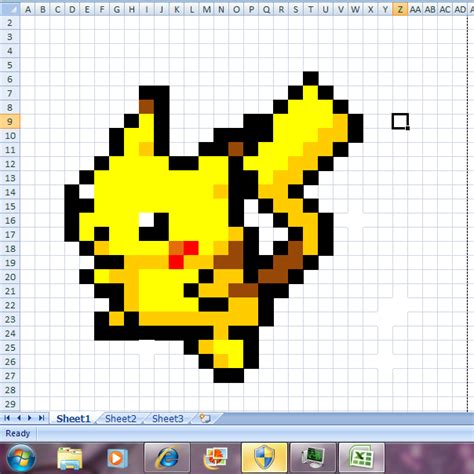Open the PowerPoint taskbar icon

pyautogui.click(x=215, y=459)
